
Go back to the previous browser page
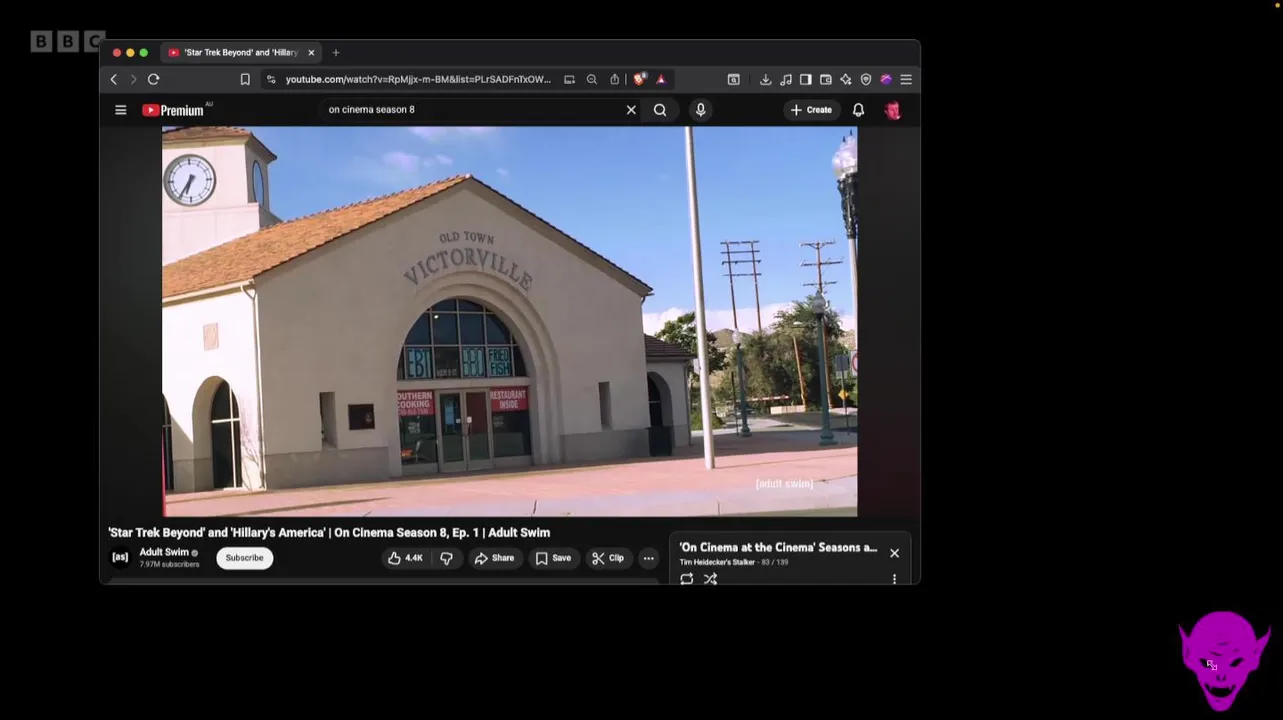point(113,79)
